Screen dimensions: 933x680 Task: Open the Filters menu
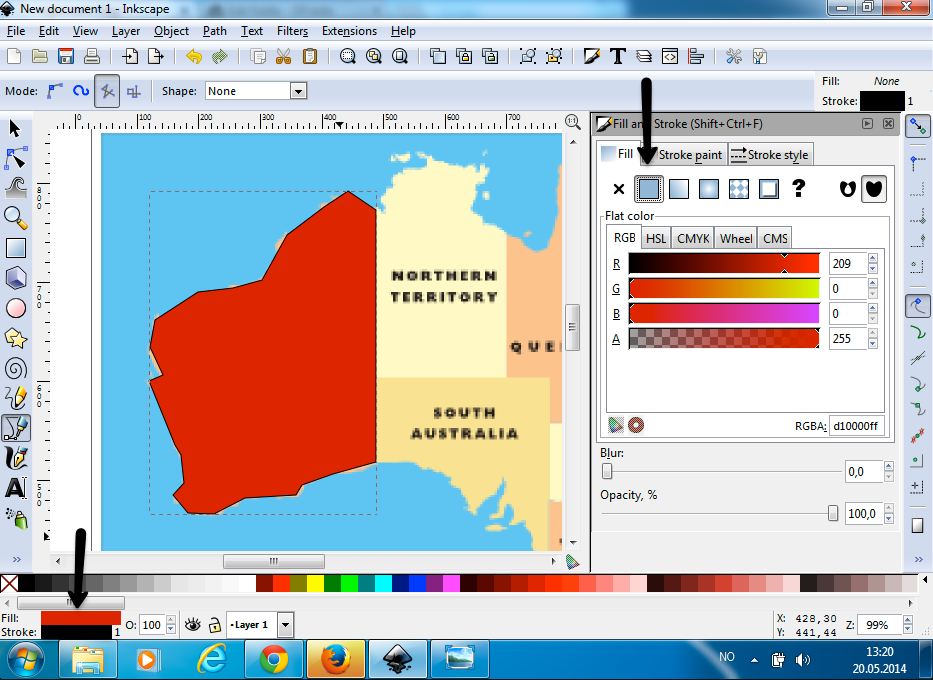(292, 31)
